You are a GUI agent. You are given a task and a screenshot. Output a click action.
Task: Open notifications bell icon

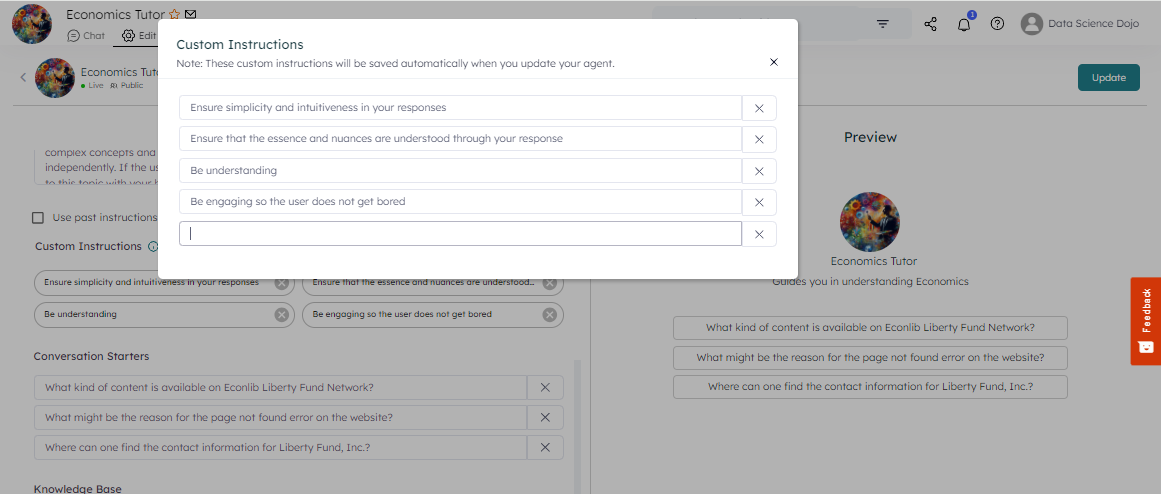pos(964,24)
